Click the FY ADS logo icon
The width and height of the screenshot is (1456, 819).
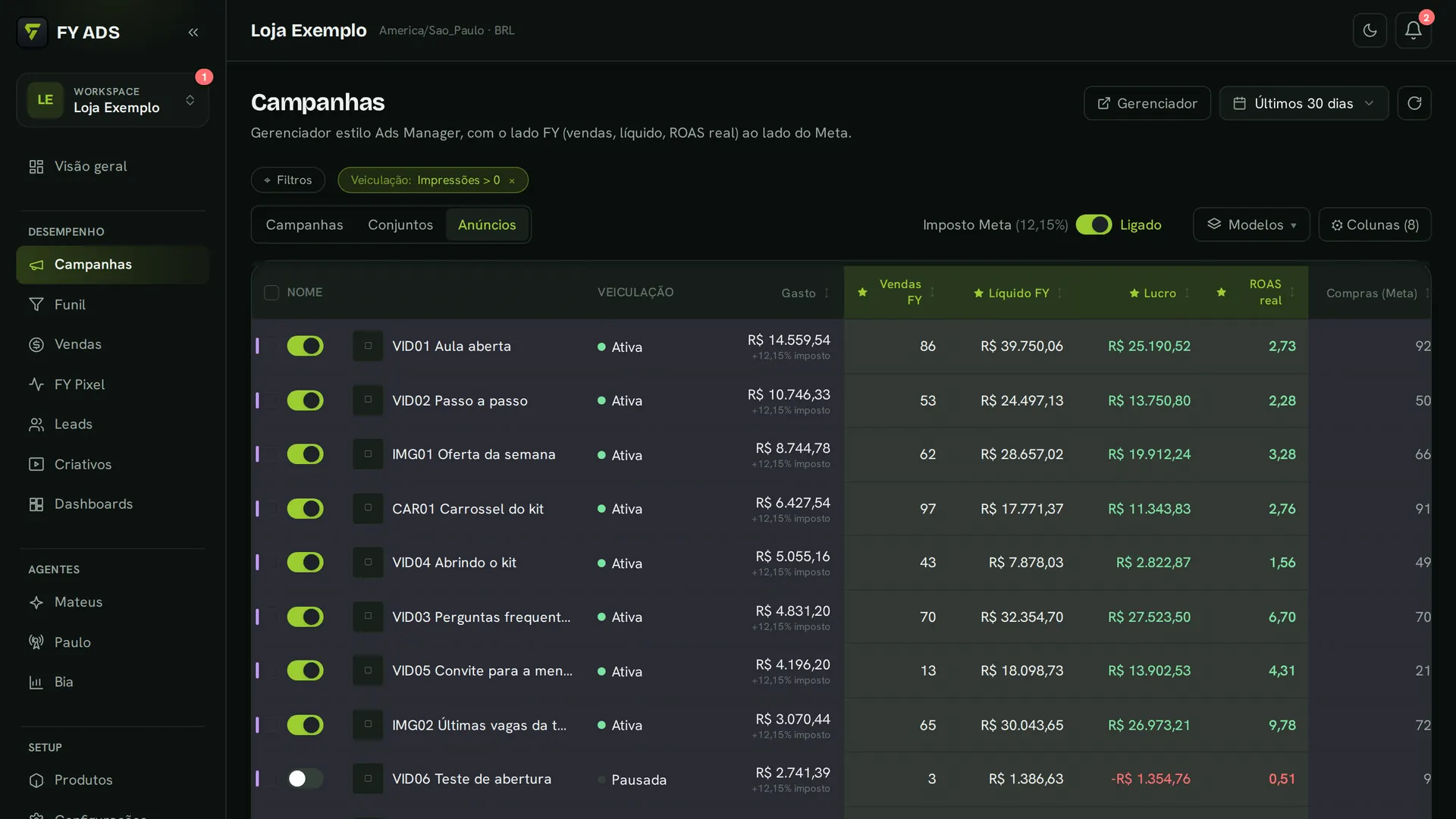[32, 32]
